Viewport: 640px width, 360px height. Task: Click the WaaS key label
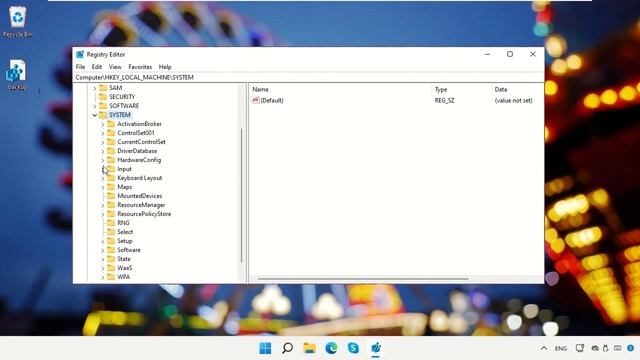(x=125, y=268)
